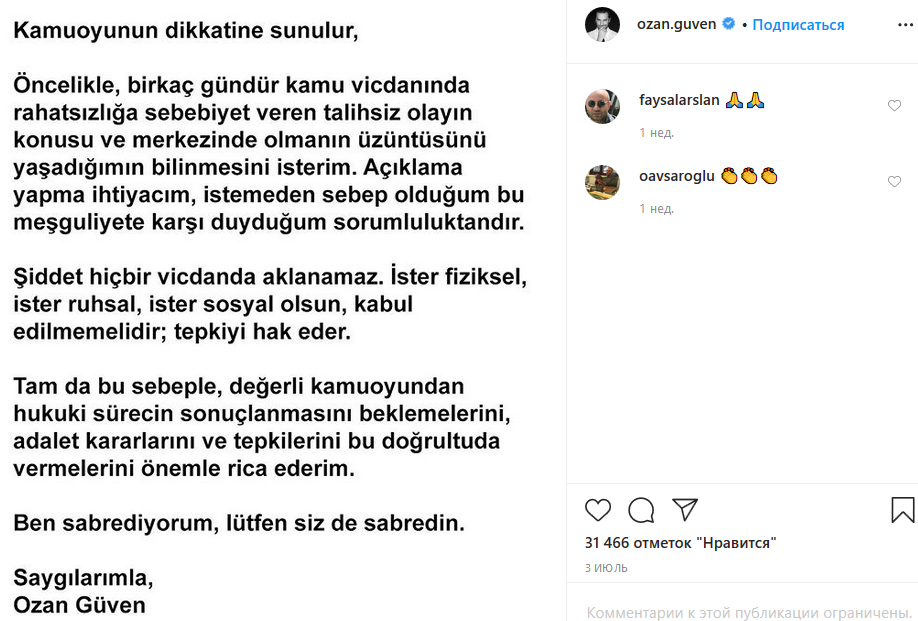This screenshot has height=621, width=918.
Task: Click the praying hands emojis in faysalarslan's comment
Action: point(746,100)
